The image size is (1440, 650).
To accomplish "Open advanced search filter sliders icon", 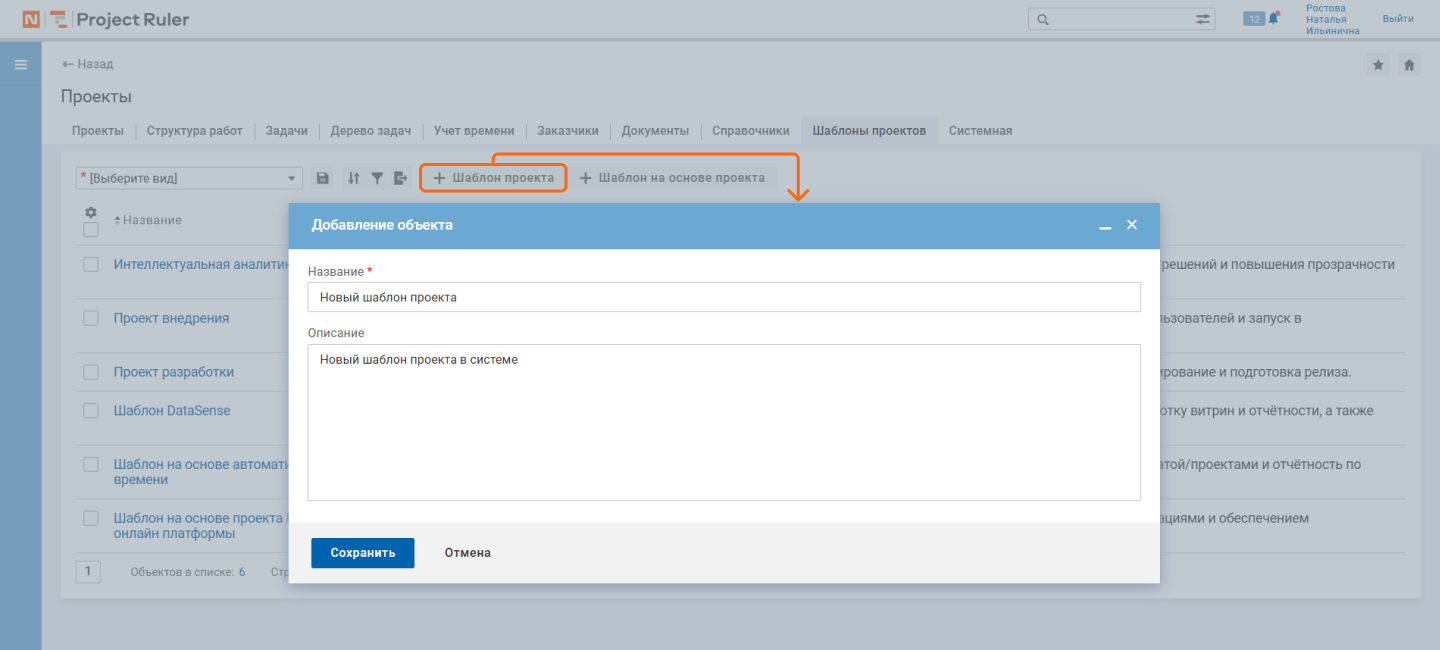I will 1202,19.
